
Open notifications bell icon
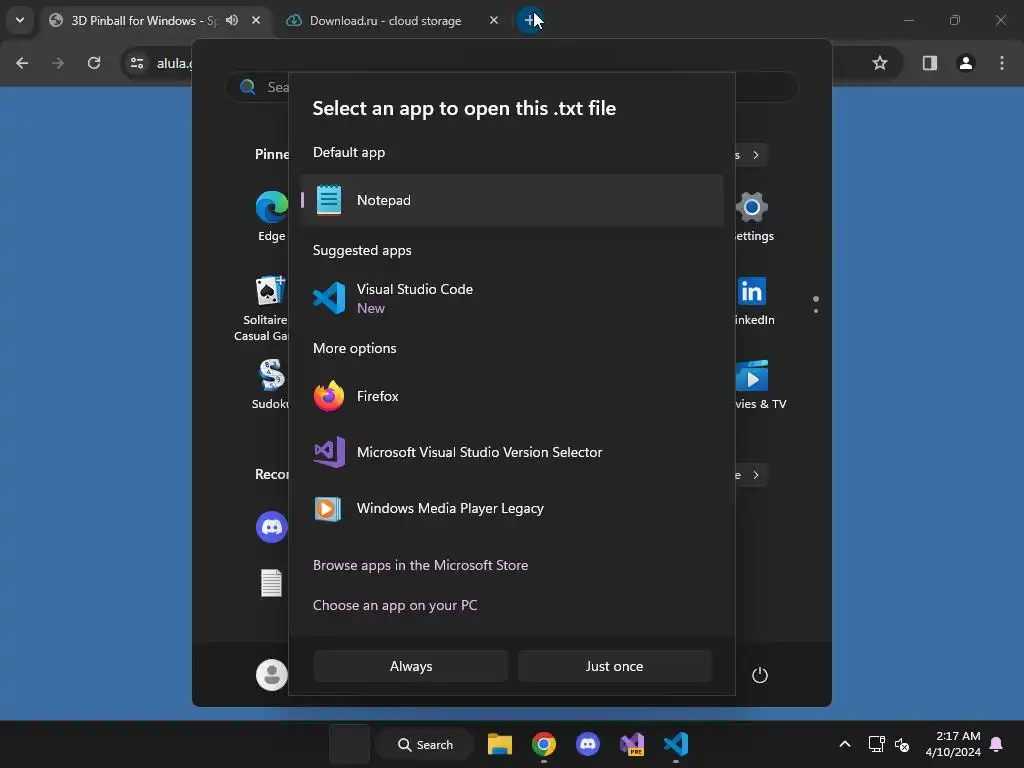coord(997,744)
